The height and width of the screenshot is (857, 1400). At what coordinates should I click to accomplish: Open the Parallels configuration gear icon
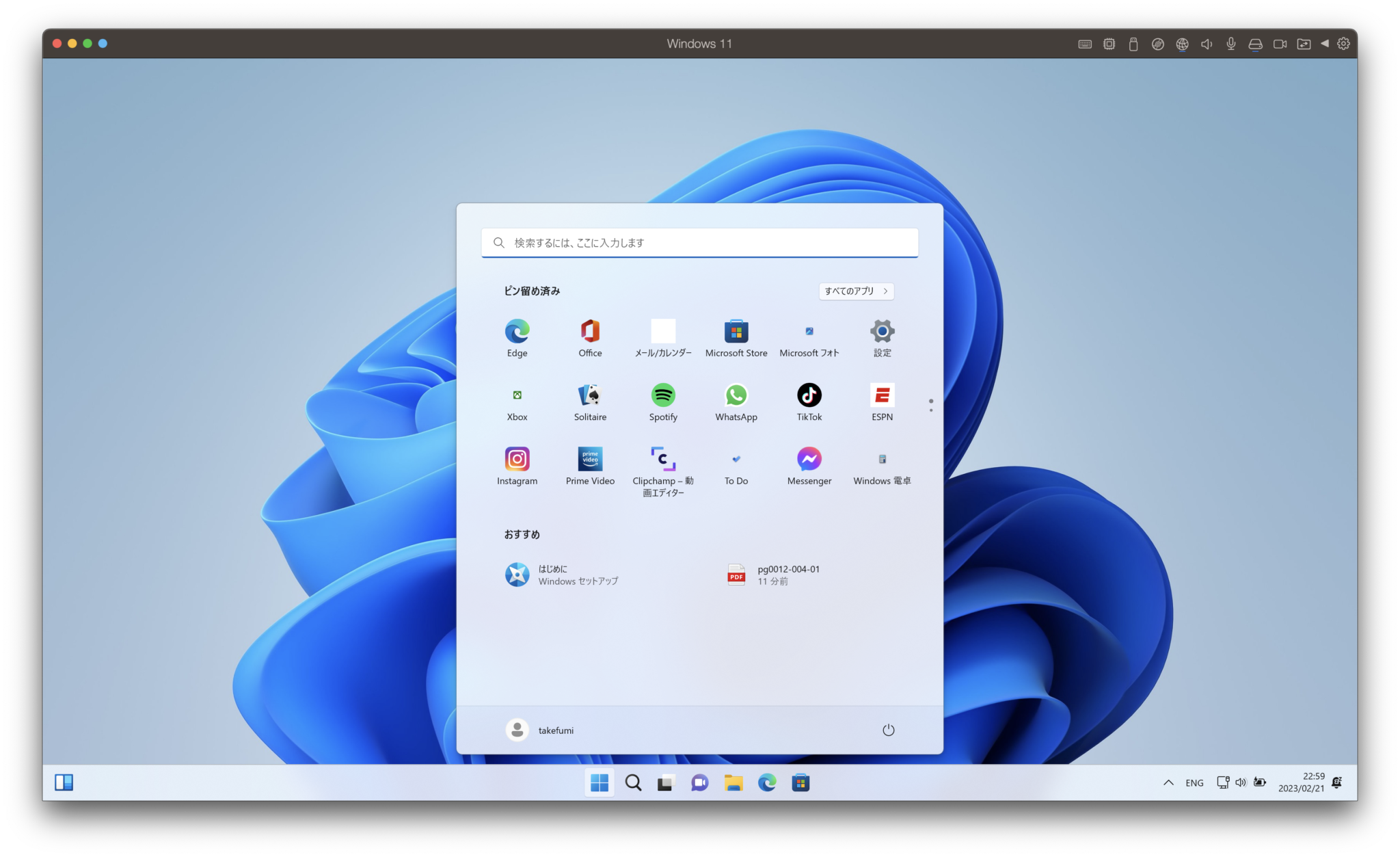point(1343,43)
